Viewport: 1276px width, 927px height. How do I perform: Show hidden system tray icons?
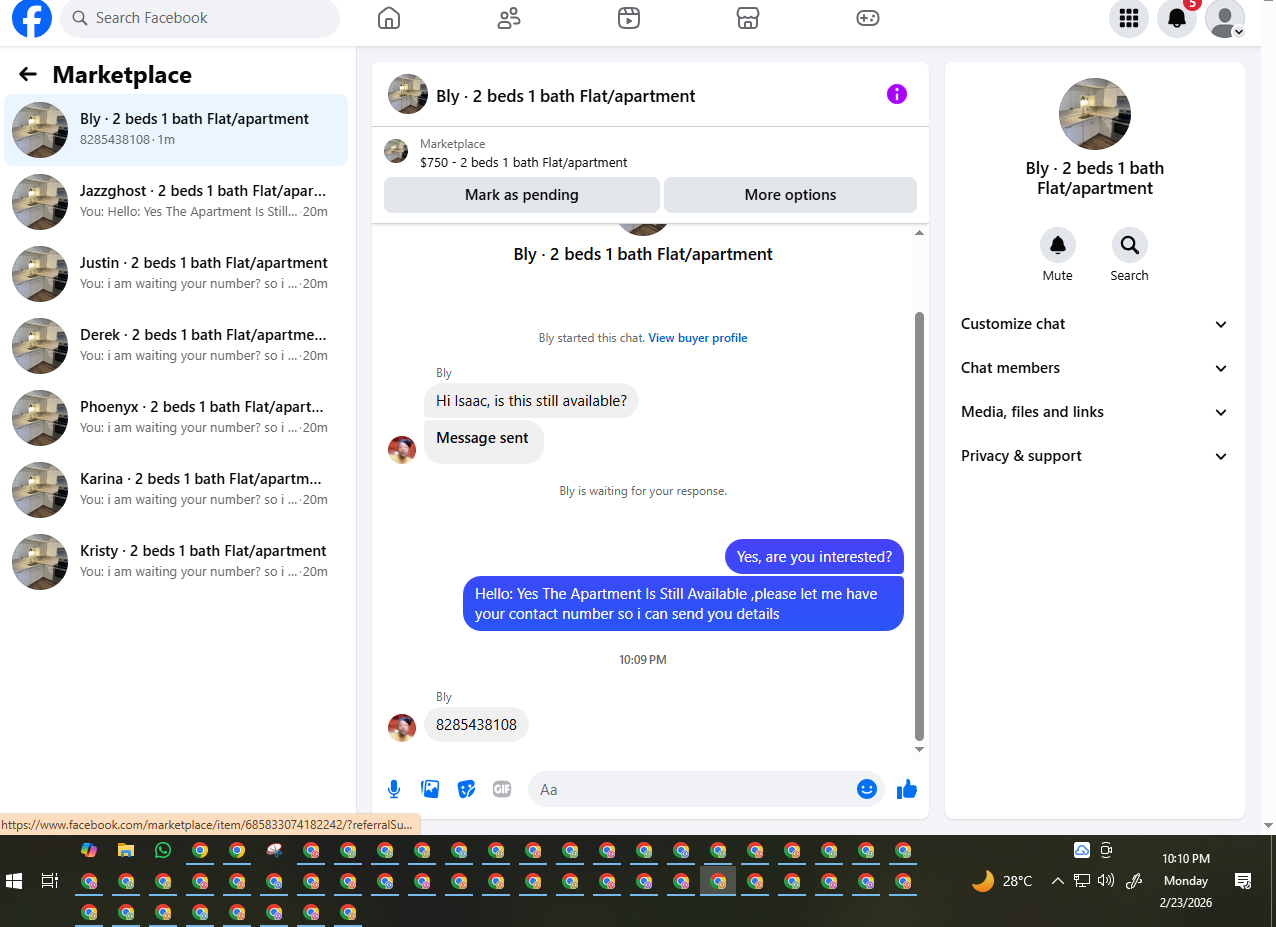1058,881
